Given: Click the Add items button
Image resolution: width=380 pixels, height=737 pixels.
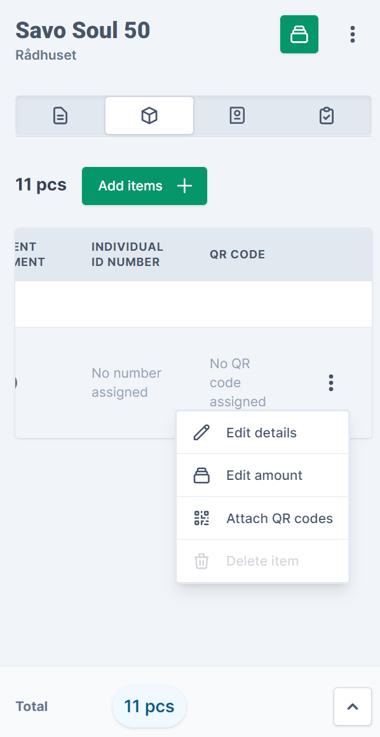Looking at the screenshot, I should [x=144, y=186].
